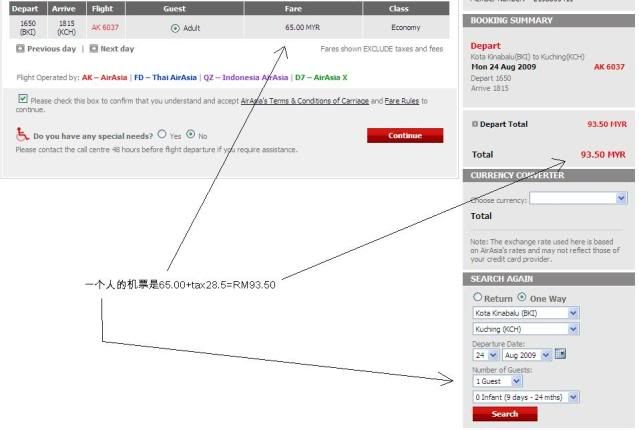639x430 pixels.
Task: Click the Booking Summary header
Action: (549, 20)
